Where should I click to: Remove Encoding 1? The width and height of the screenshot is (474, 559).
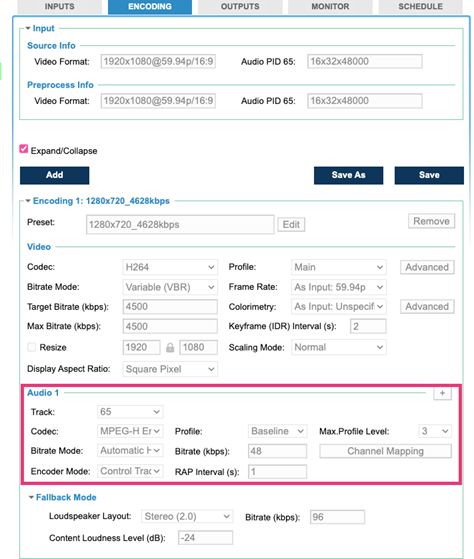[431, 221]
